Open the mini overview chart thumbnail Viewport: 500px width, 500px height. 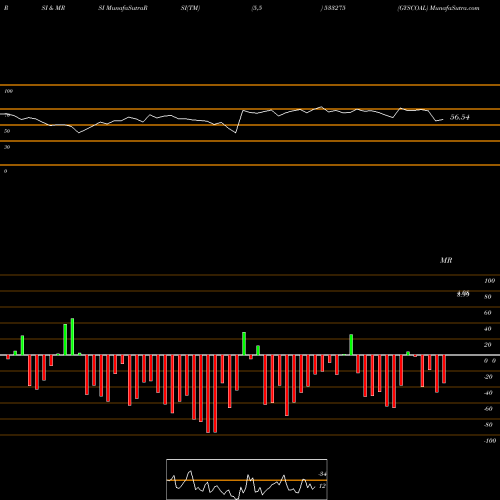(x=247, y=479)
